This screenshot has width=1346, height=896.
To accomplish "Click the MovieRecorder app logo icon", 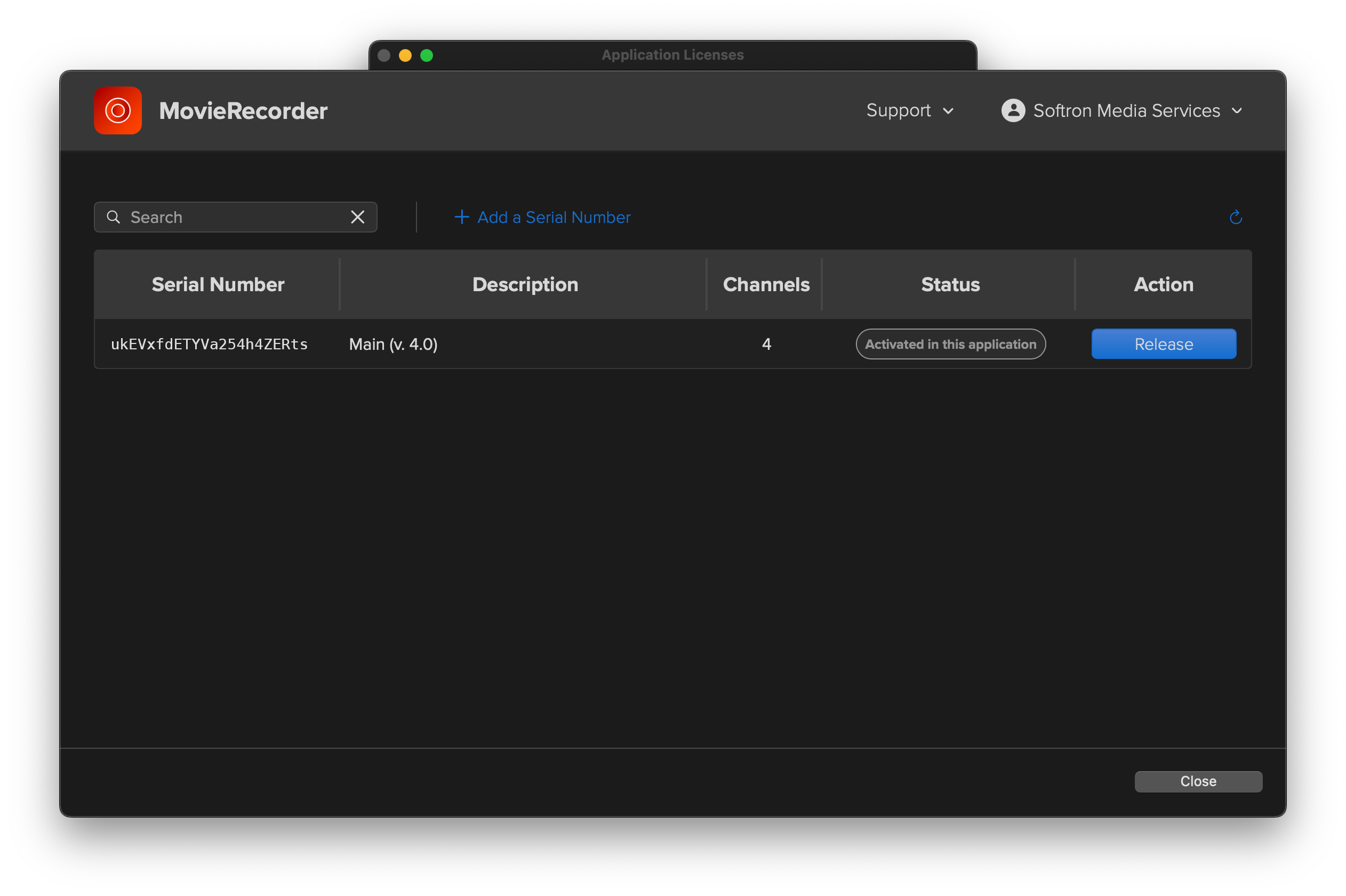I will click(118, 110).
